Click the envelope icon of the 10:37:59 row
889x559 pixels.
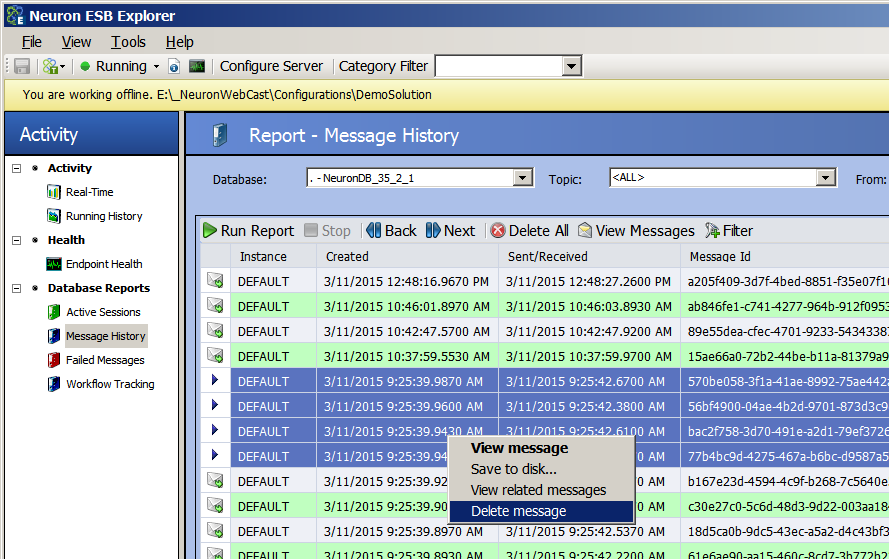[215, 355]
